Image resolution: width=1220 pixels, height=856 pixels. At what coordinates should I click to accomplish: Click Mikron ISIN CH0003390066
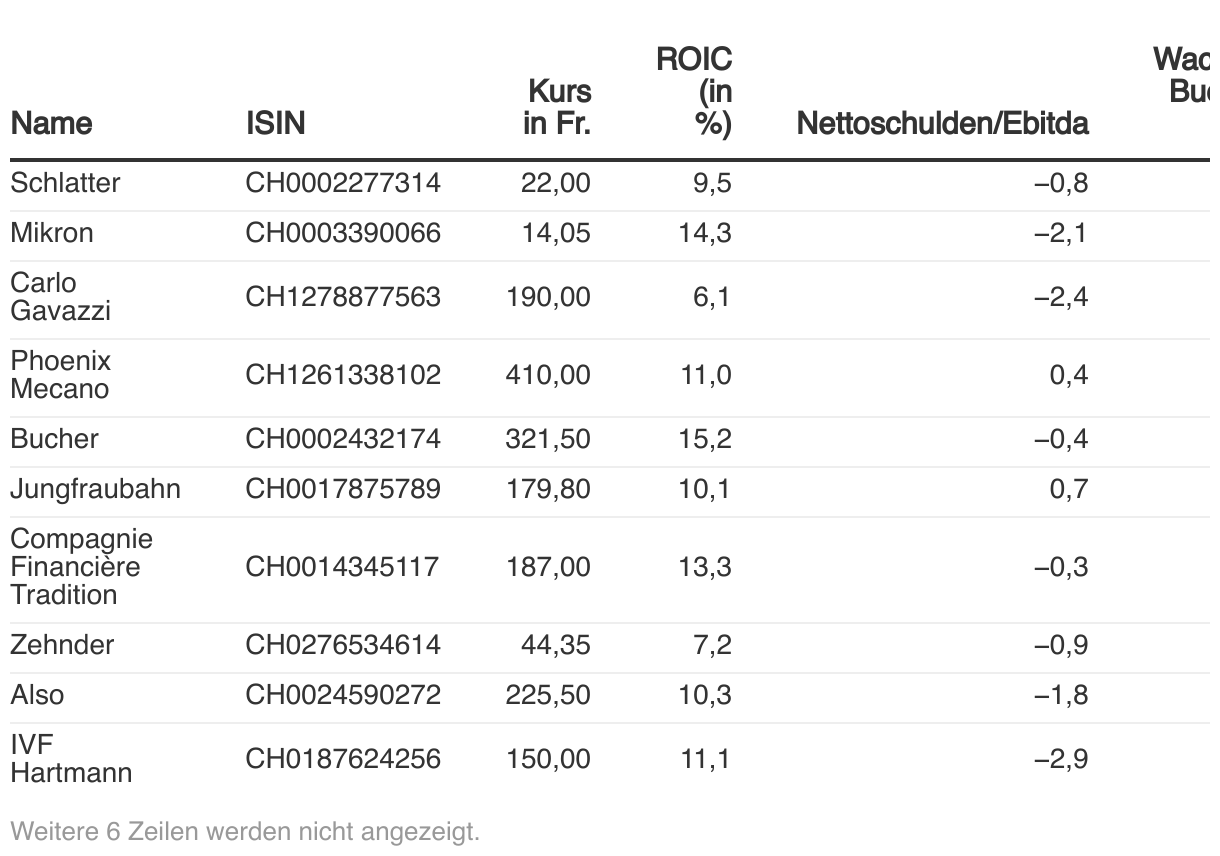pyautogui.click(x=343, y=233)
